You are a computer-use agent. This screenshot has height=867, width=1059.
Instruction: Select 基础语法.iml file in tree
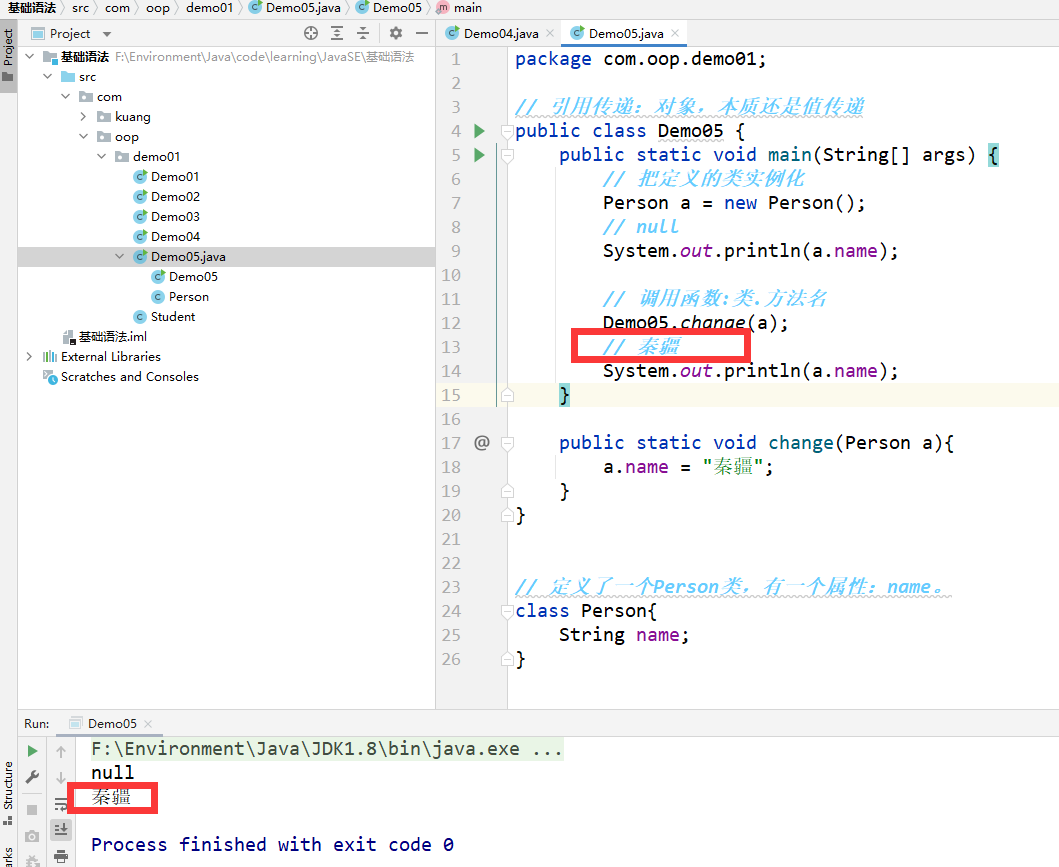[x=112, y=337]
